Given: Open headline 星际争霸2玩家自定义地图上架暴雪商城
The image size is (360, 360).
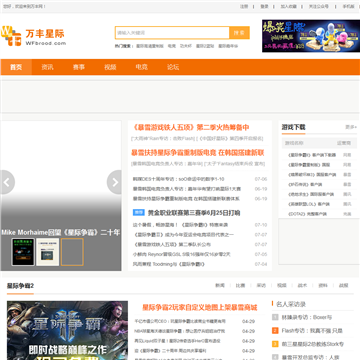Looking at the screenshot, I should 200,307.
